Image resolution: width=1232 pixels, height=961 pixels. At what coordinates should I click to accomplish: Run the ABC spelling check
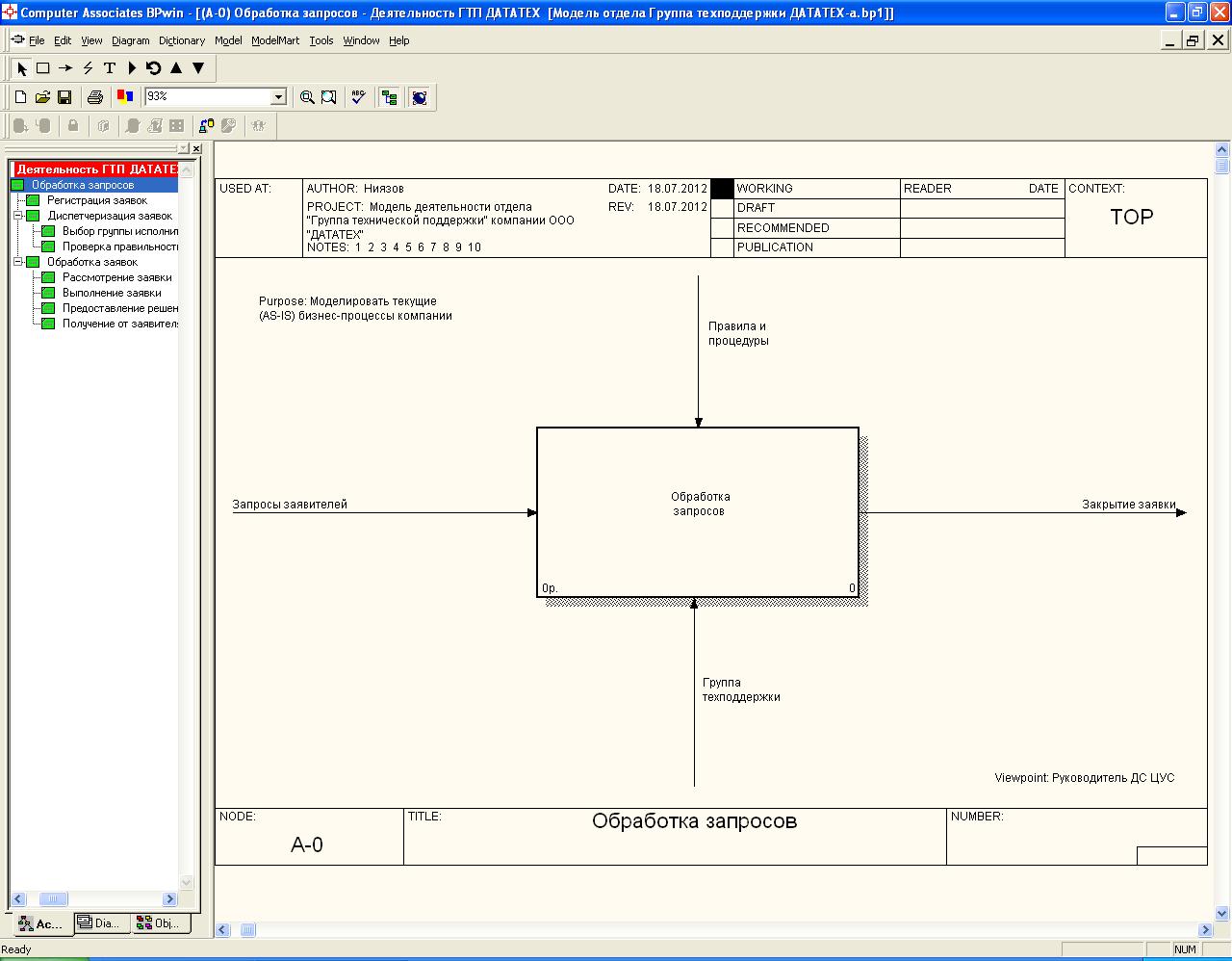pyautogui.click(x=359, y=97)
